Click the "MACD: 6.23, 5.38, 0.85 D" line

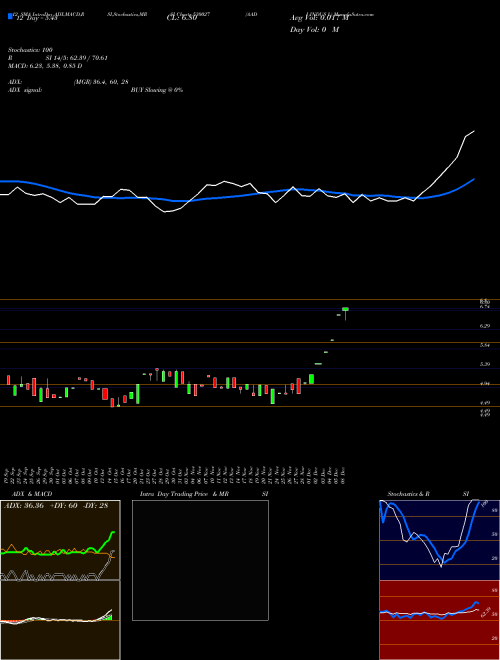[x=45, y=66]
